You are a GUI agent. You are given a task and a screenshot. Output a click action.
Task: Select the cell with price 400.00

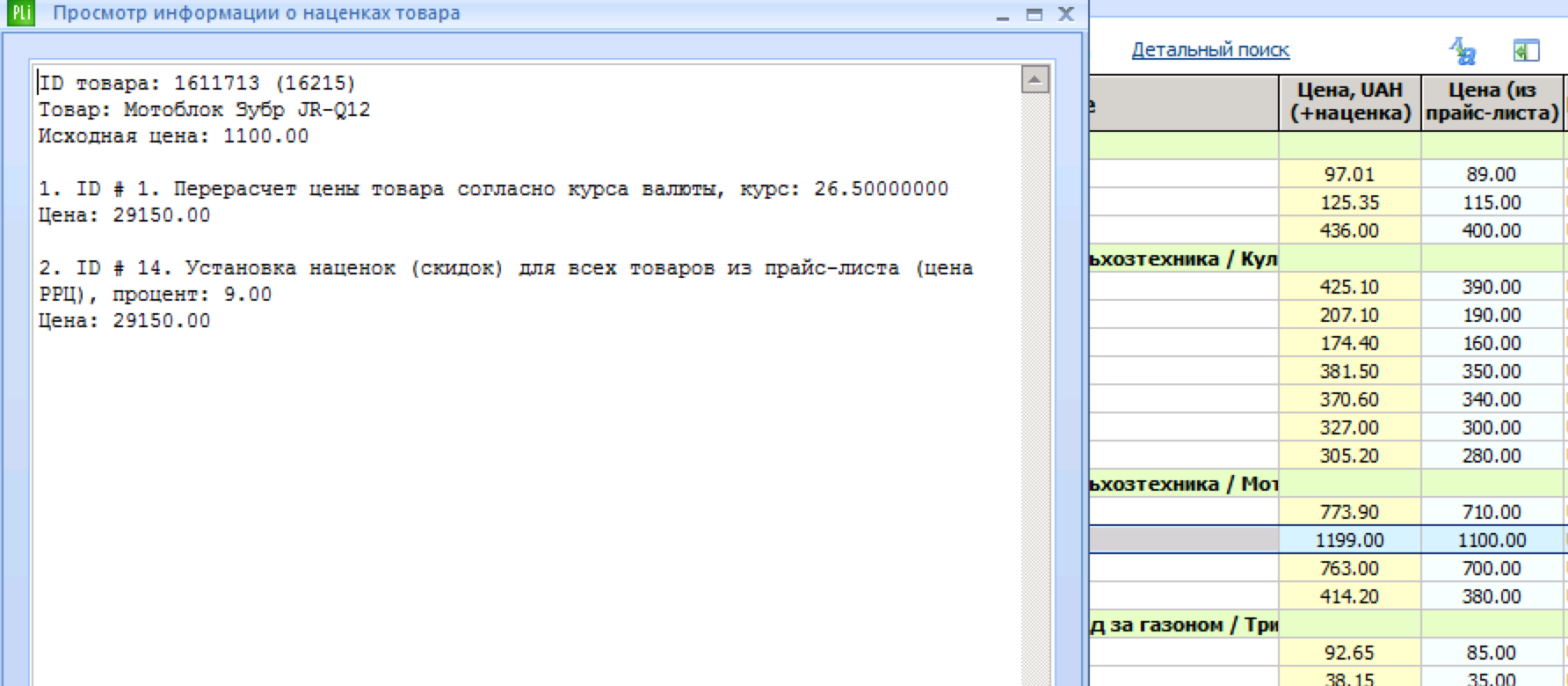tap(1492, 230)
